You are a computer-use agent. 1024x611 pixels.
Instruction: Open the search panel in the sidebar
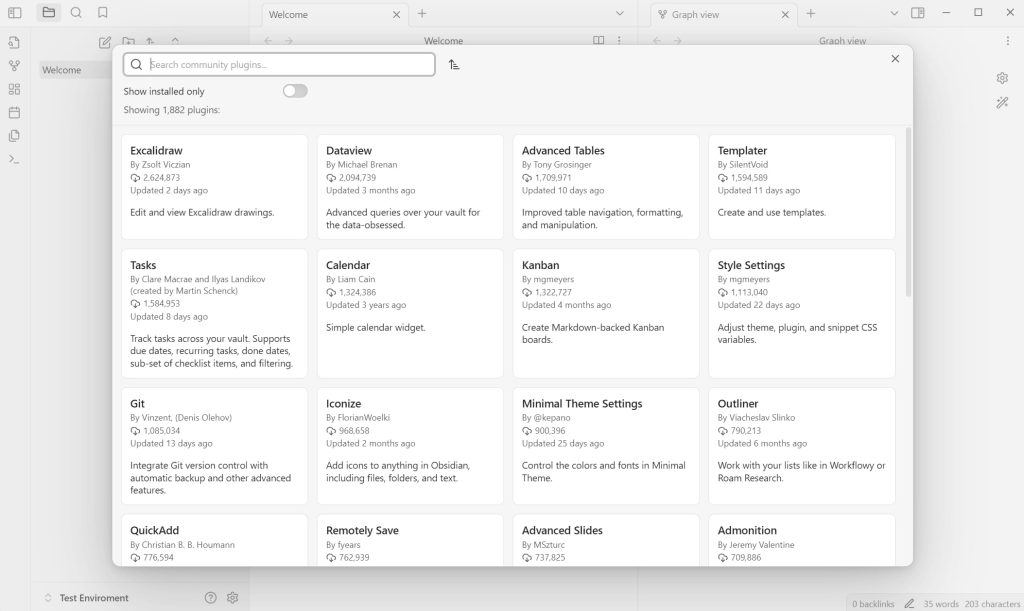(x=76, y=13)
